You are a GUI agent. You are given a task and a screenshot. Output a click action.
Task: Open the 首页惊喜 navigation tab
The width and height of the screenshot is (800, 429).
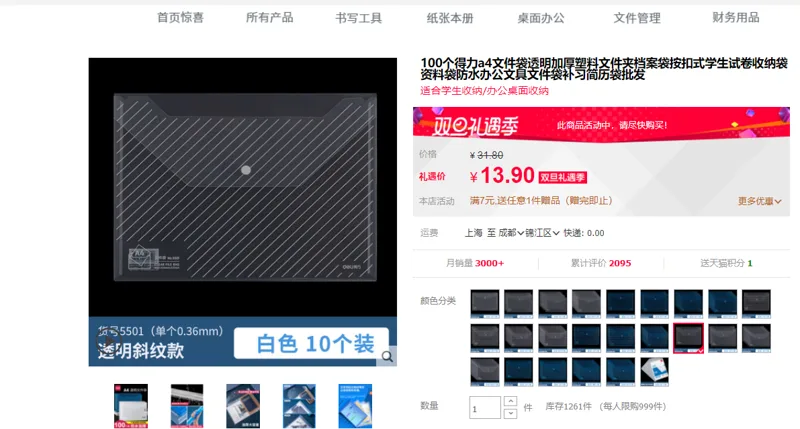click(x=180, y=18)
